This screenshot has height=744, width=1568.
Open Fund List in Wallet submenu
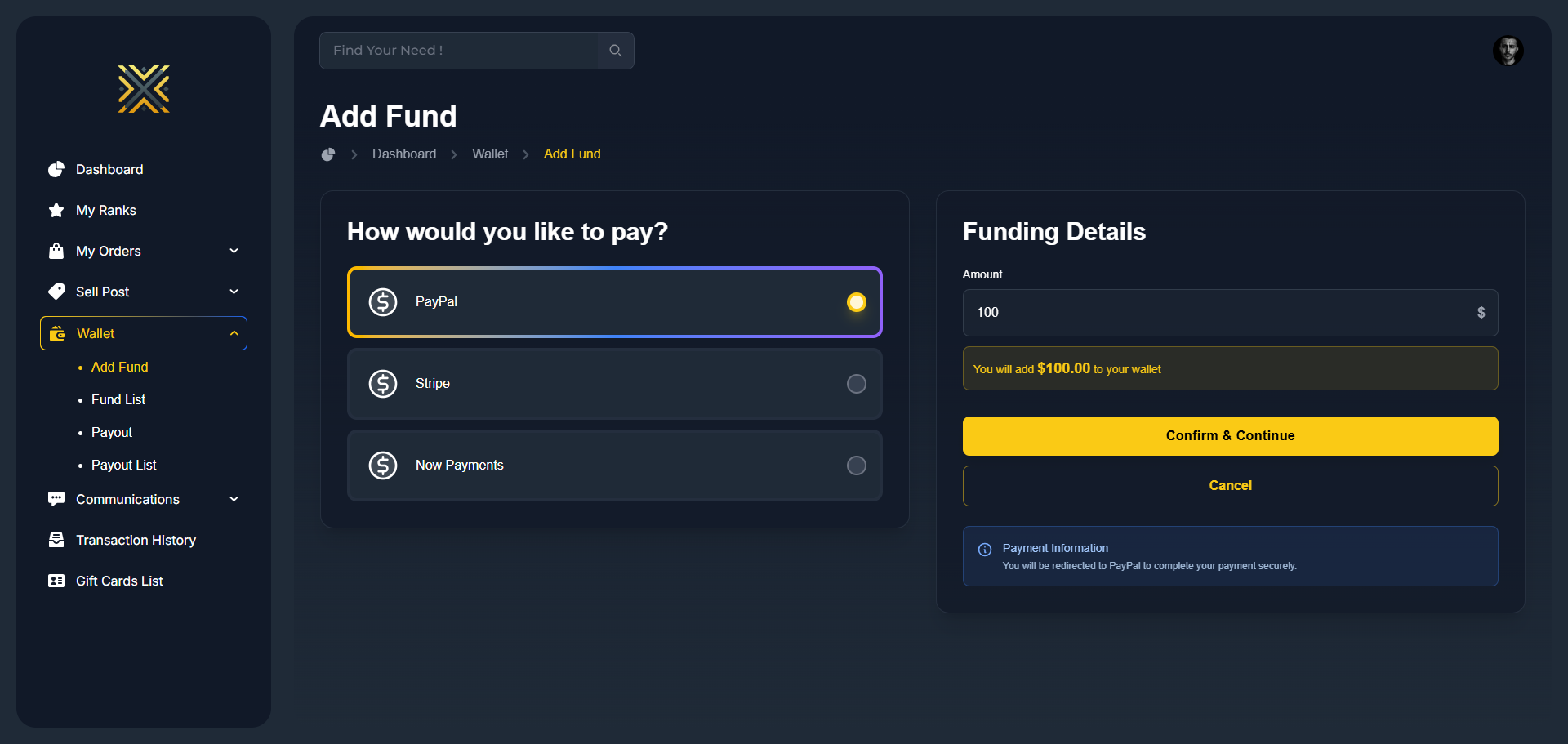(118, 399)
